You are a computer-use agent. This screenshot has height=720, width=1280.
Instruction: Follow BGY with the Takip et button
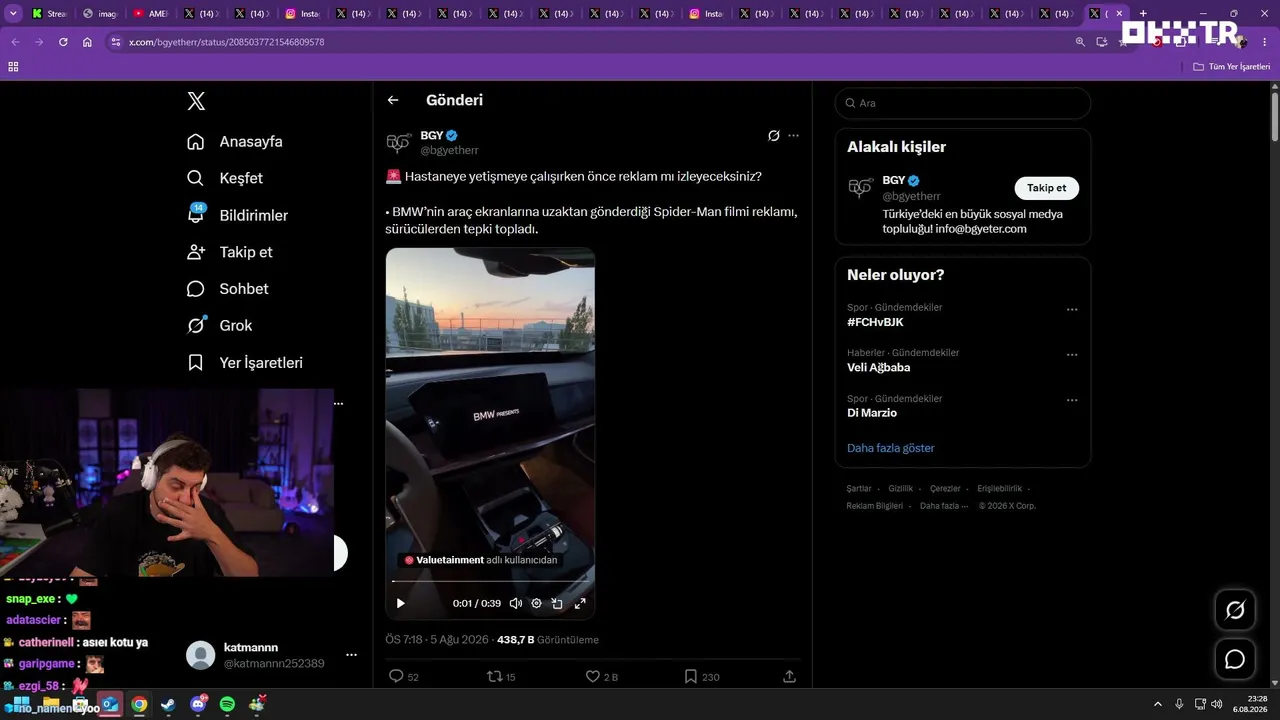point(1046,188)
